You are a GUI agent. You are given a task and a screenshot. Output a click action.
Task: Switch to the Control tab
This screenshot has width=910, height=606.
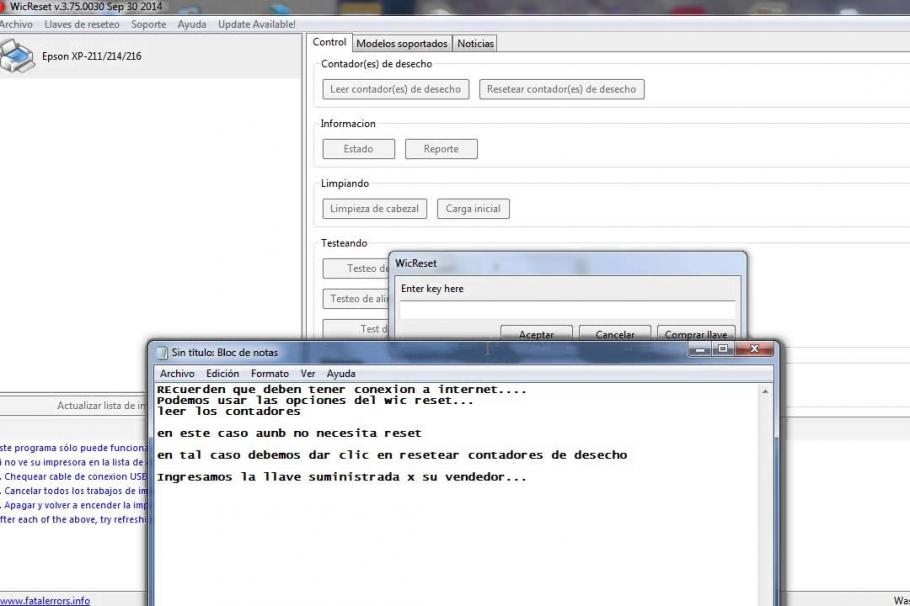click(x=329, y=42)
